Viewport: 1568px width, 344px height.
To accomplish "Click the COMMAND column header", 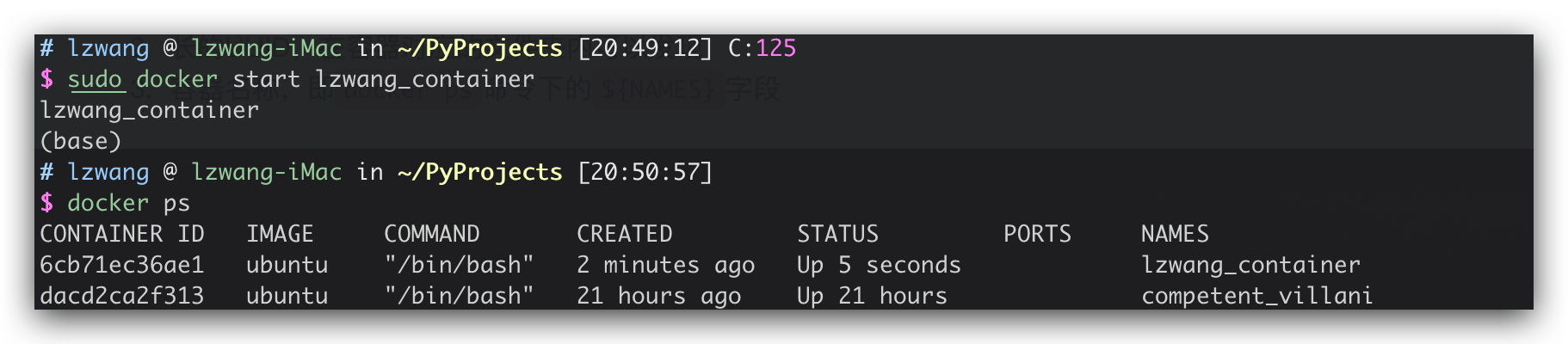I will coord(431,234).
